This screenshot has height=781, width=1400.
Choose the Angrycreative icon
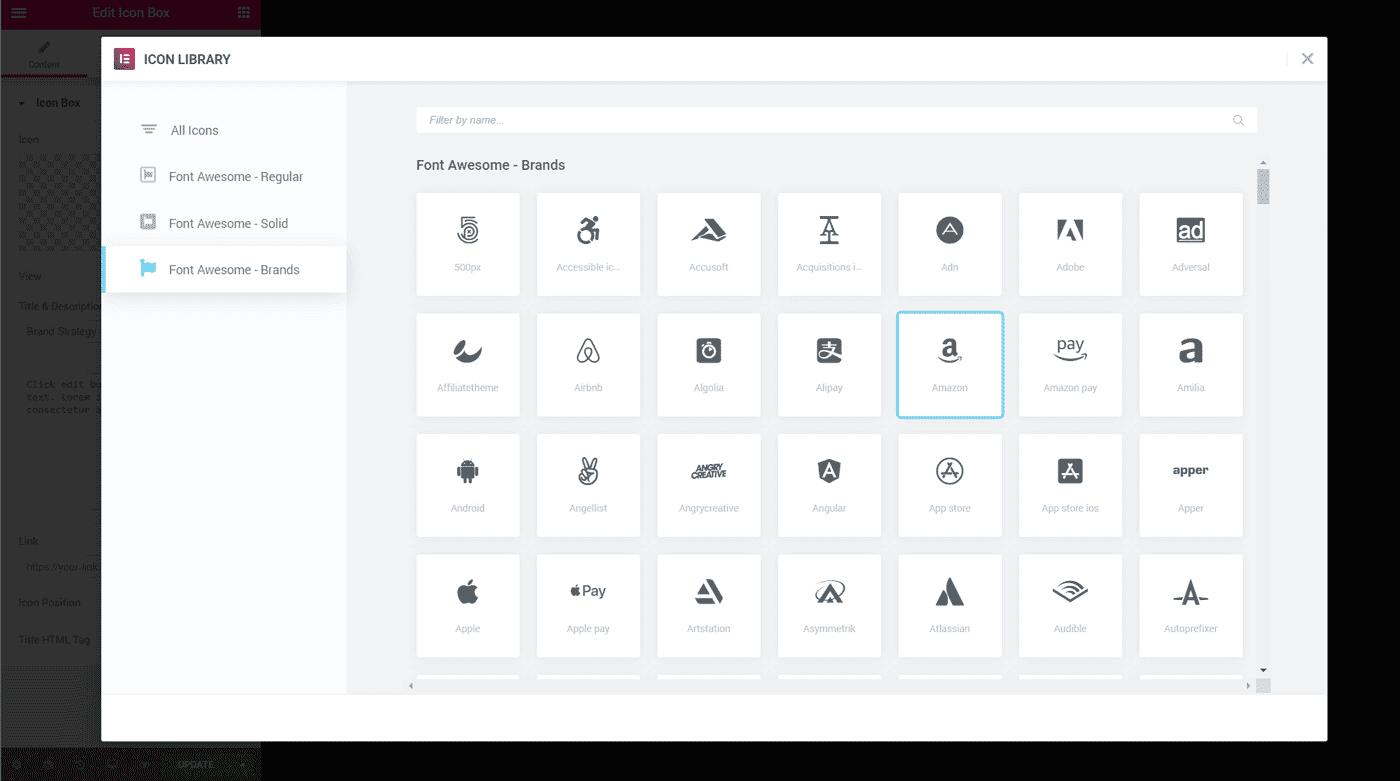[709, 485]
